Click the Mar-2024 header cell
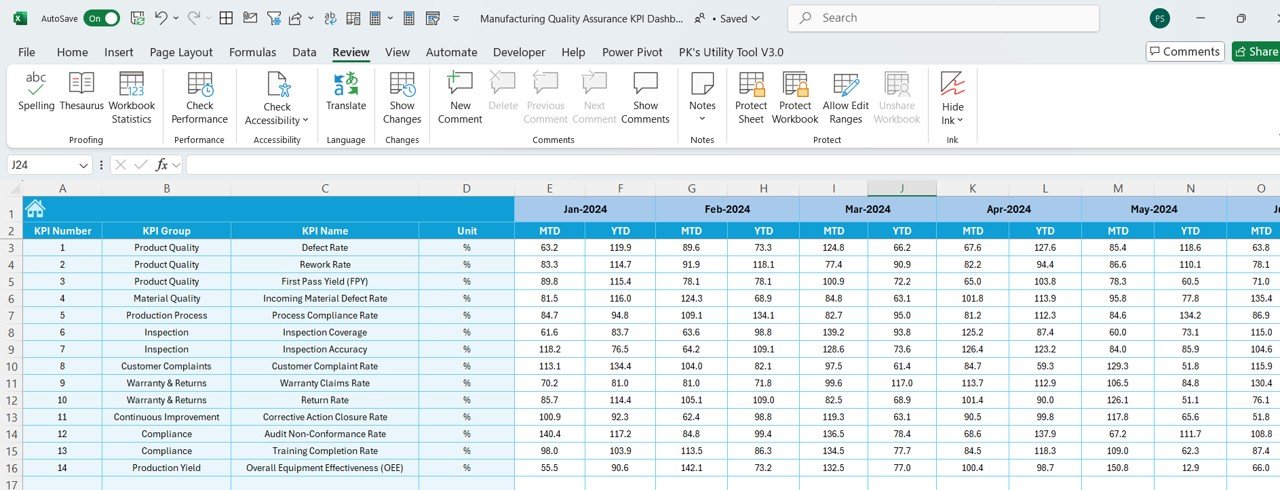This screenshot has width=1280, height=490. tap(867, 209)
